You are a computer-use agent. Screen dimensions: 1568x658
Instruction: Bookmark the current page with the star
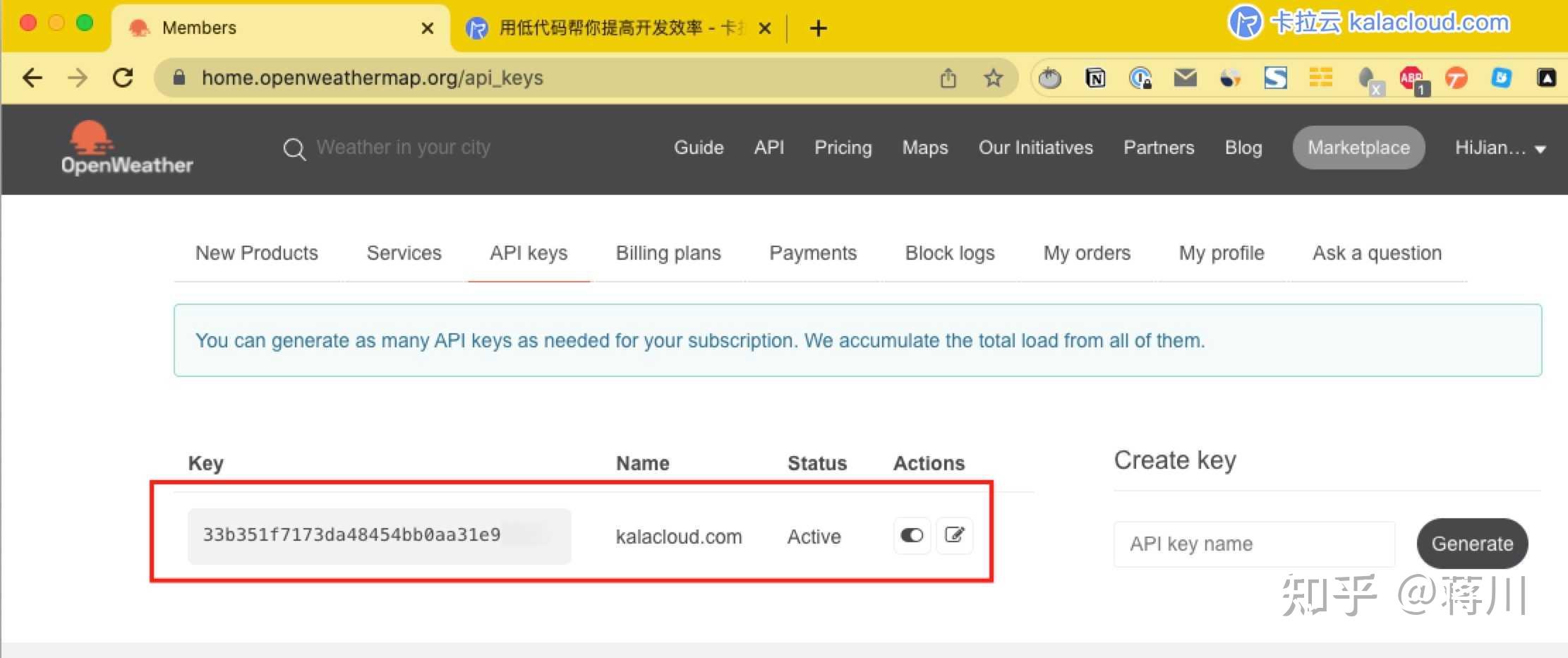coord(994,78)
